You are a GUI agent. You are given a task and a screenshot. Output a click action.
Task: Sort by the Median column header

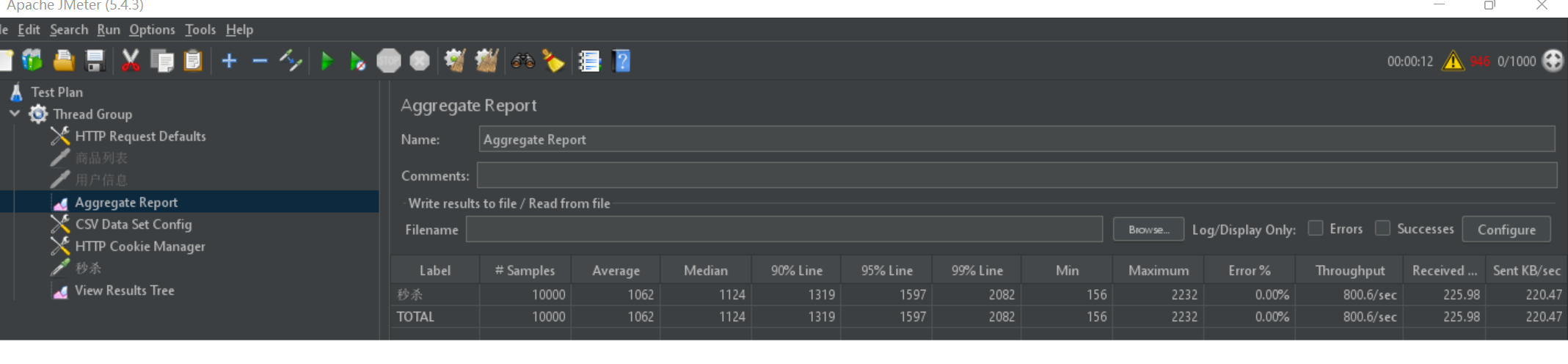tap(706, 270)
